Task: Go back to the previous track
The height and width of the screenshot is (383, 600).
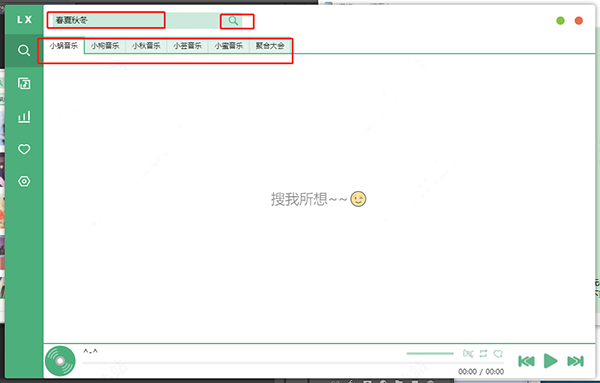Action: pos(526,361)
